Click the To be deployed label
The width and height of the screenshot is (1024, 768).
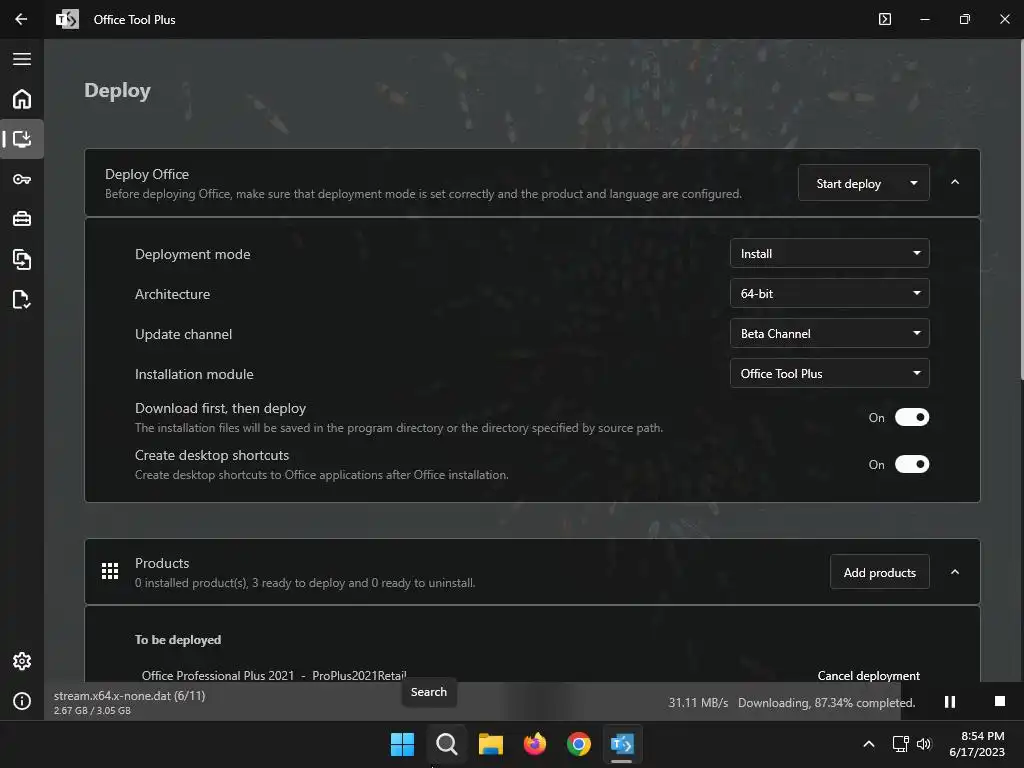pos(178,640)
